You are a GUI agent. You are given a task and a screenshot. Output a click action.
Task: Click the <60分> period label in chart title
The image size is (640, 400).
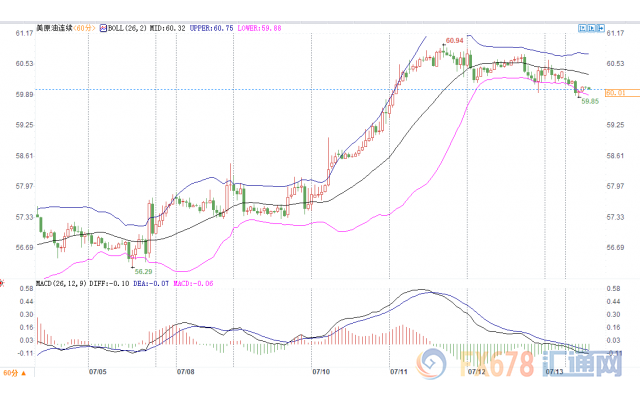[85, 28]
